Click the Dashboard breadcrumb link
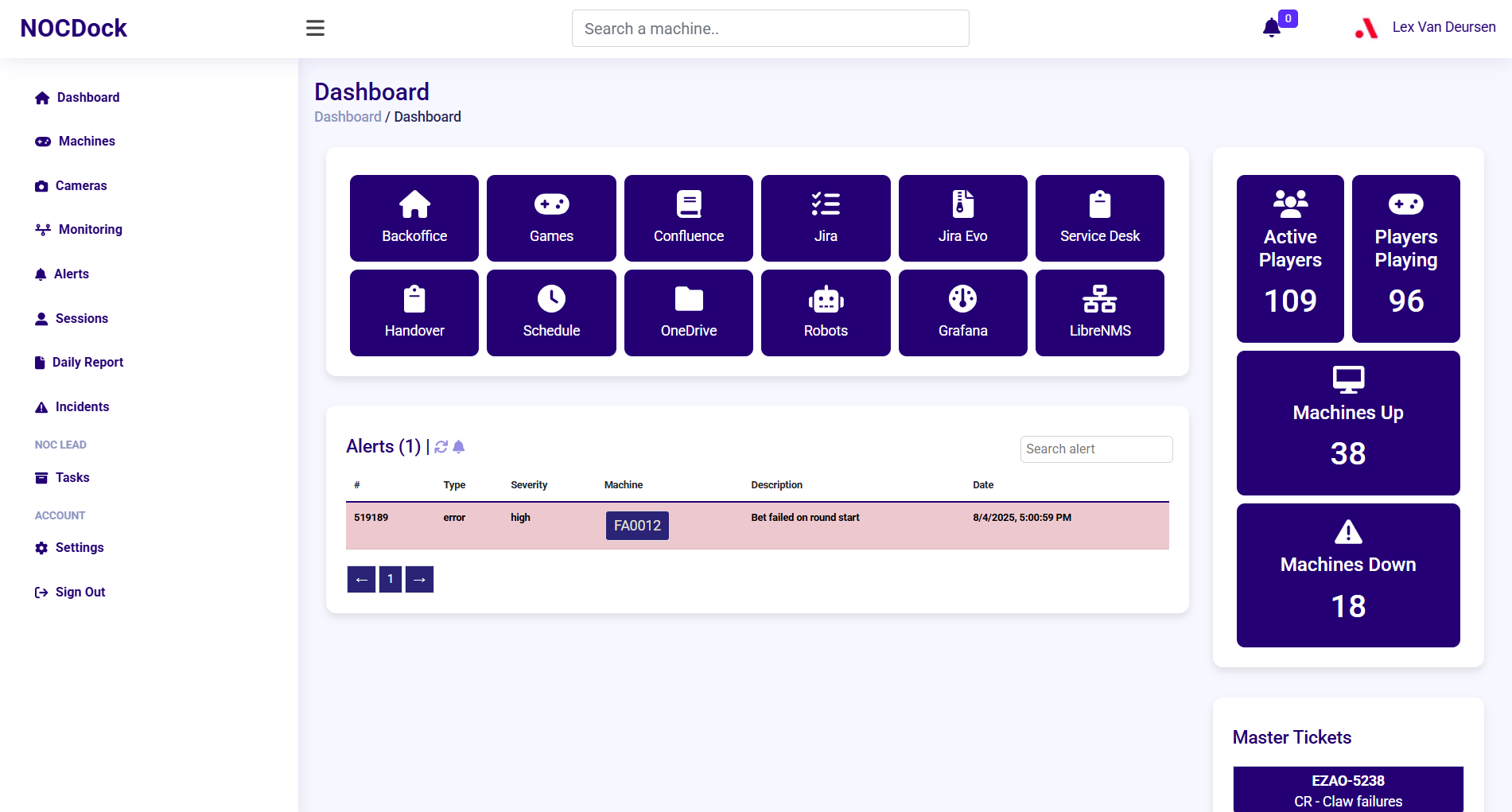1512x812 pixels. click(x=348, y=117)
